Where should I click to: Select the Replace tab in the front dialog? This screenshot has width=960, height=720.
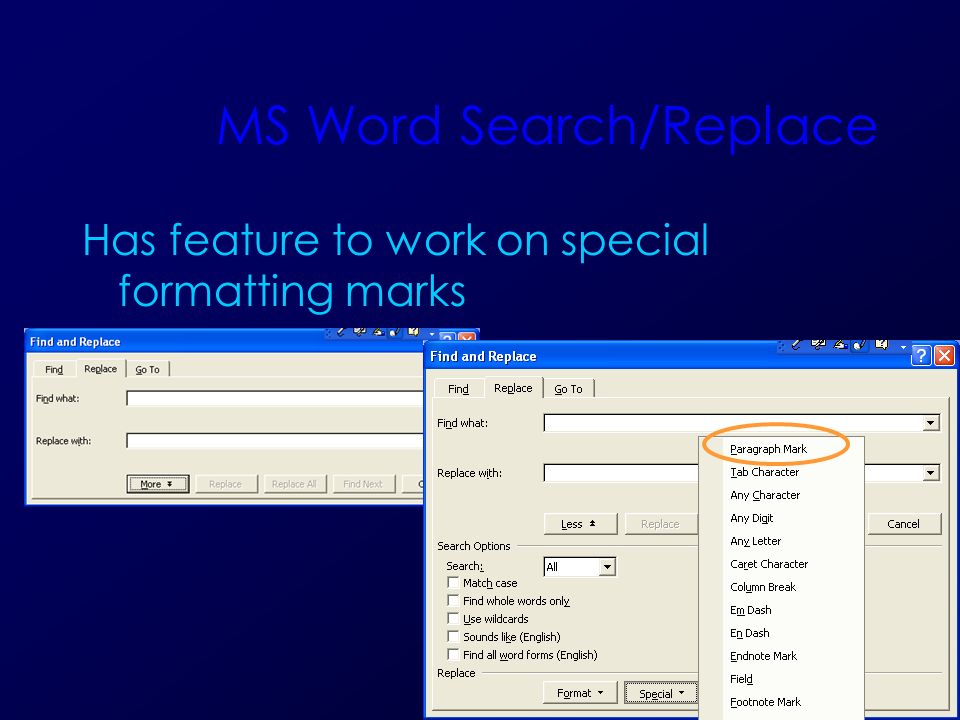tap(513, 388)
